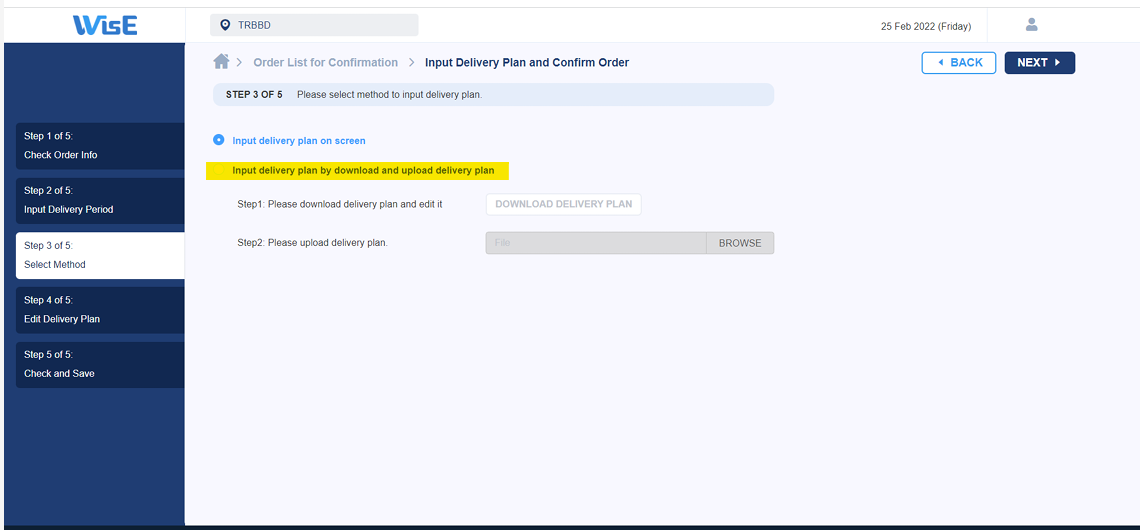Screen dimensions: 1140x530
Task: Click the location pin icon beside TRBBD
Action: [x=225, y=25]
